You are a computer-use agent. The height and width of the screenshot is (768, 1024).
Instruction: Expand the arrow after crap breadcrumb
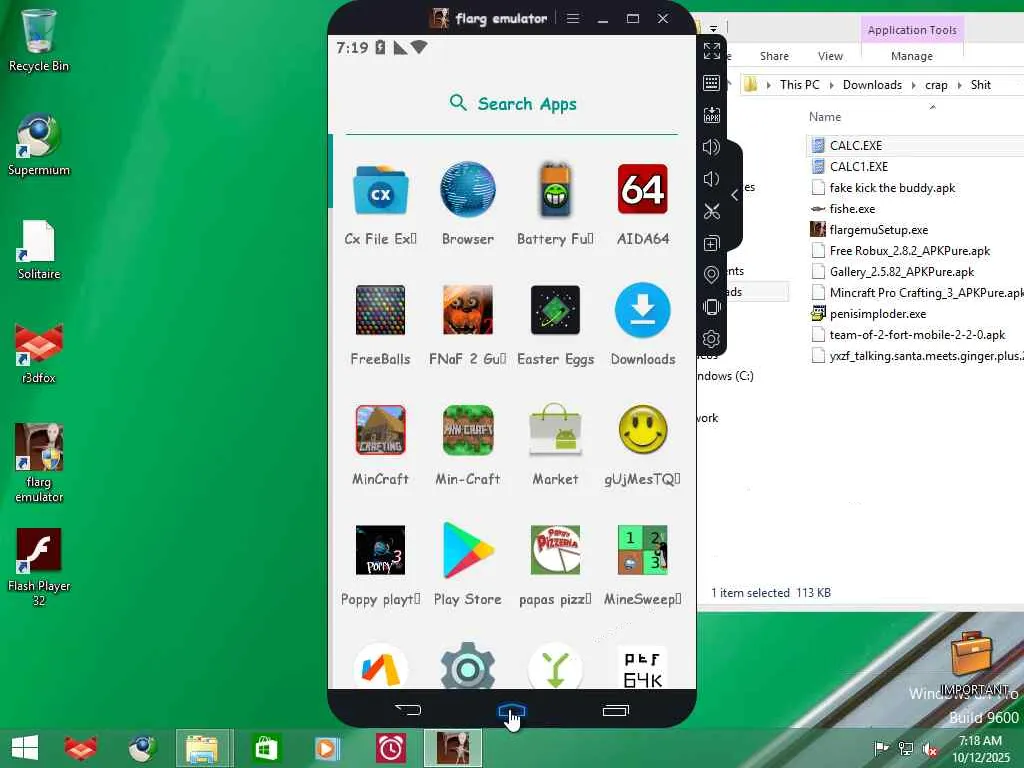point(959,85)
